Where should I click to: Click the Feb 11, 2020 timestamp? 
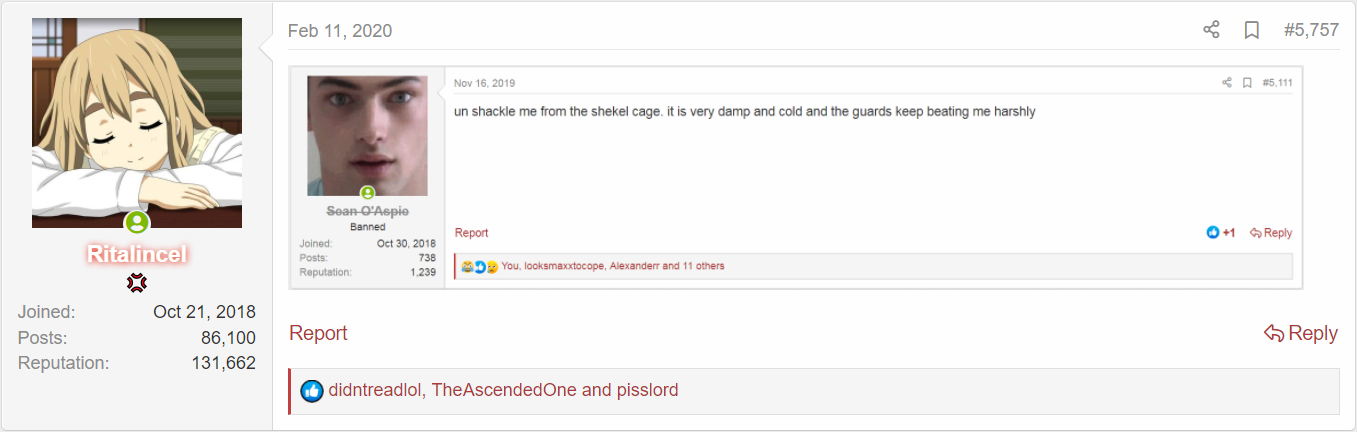pyautogui.click(x=340, y=31)
